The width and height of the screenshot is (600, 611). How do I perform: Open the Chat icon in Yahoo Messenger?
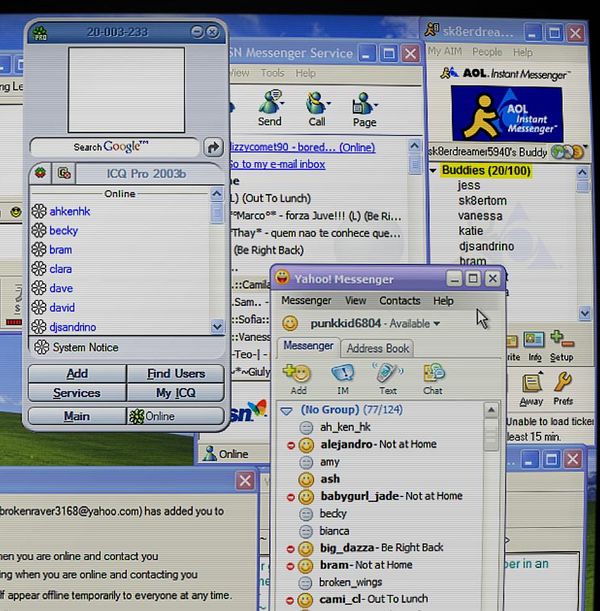(x=433, y=373)
